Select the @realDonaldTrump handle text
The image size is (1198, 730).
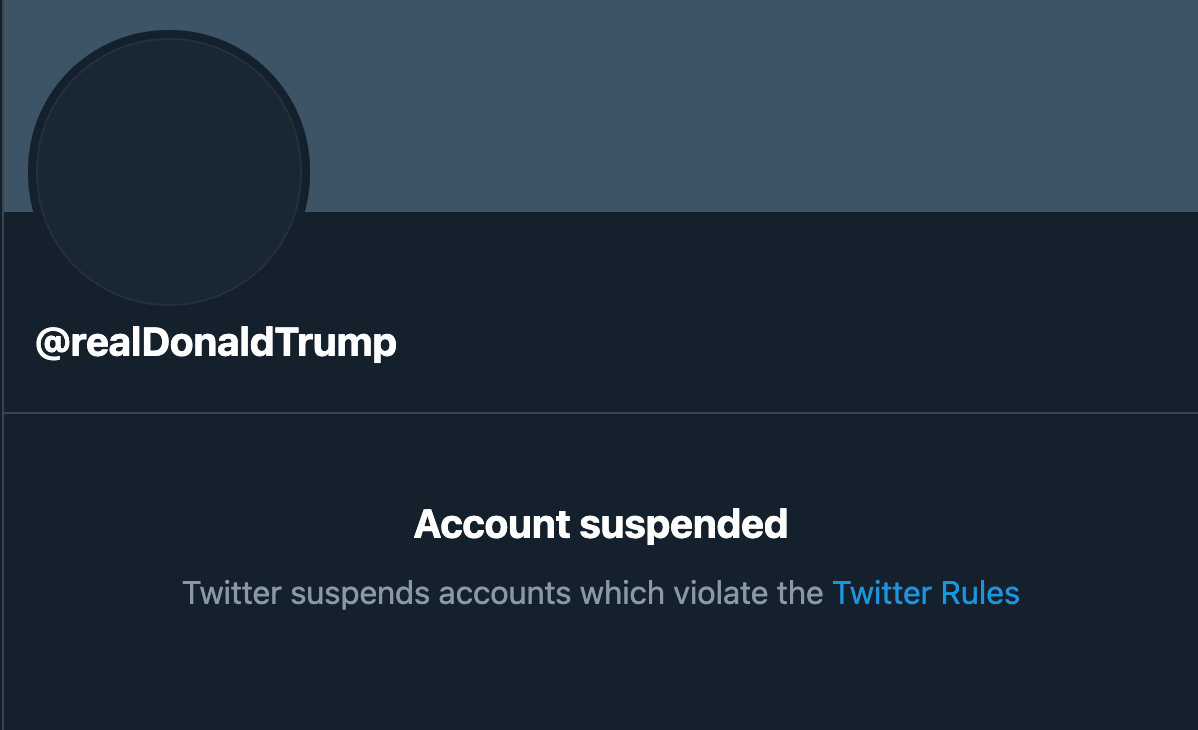tap(216, 342)
